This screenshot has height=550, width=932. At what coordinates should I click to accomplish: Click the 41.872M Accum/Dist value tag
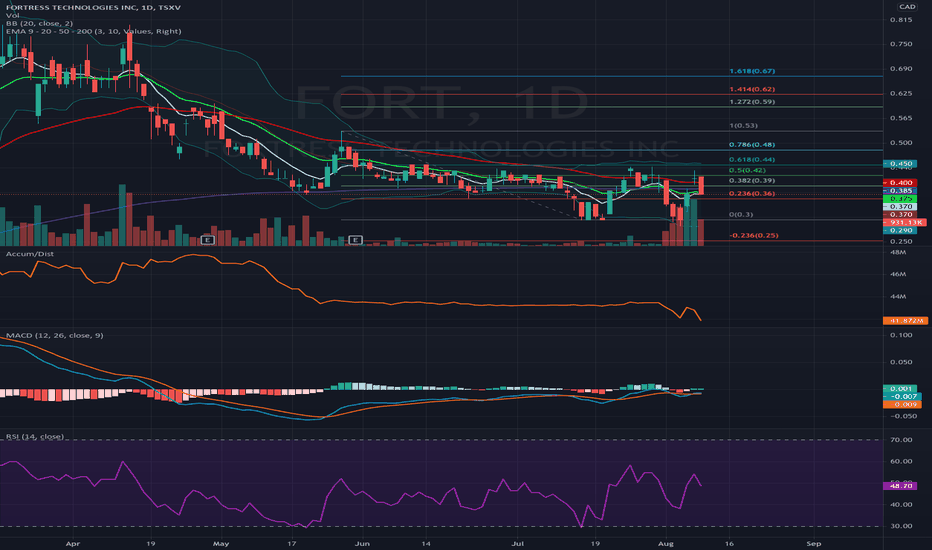click(904, 320)
